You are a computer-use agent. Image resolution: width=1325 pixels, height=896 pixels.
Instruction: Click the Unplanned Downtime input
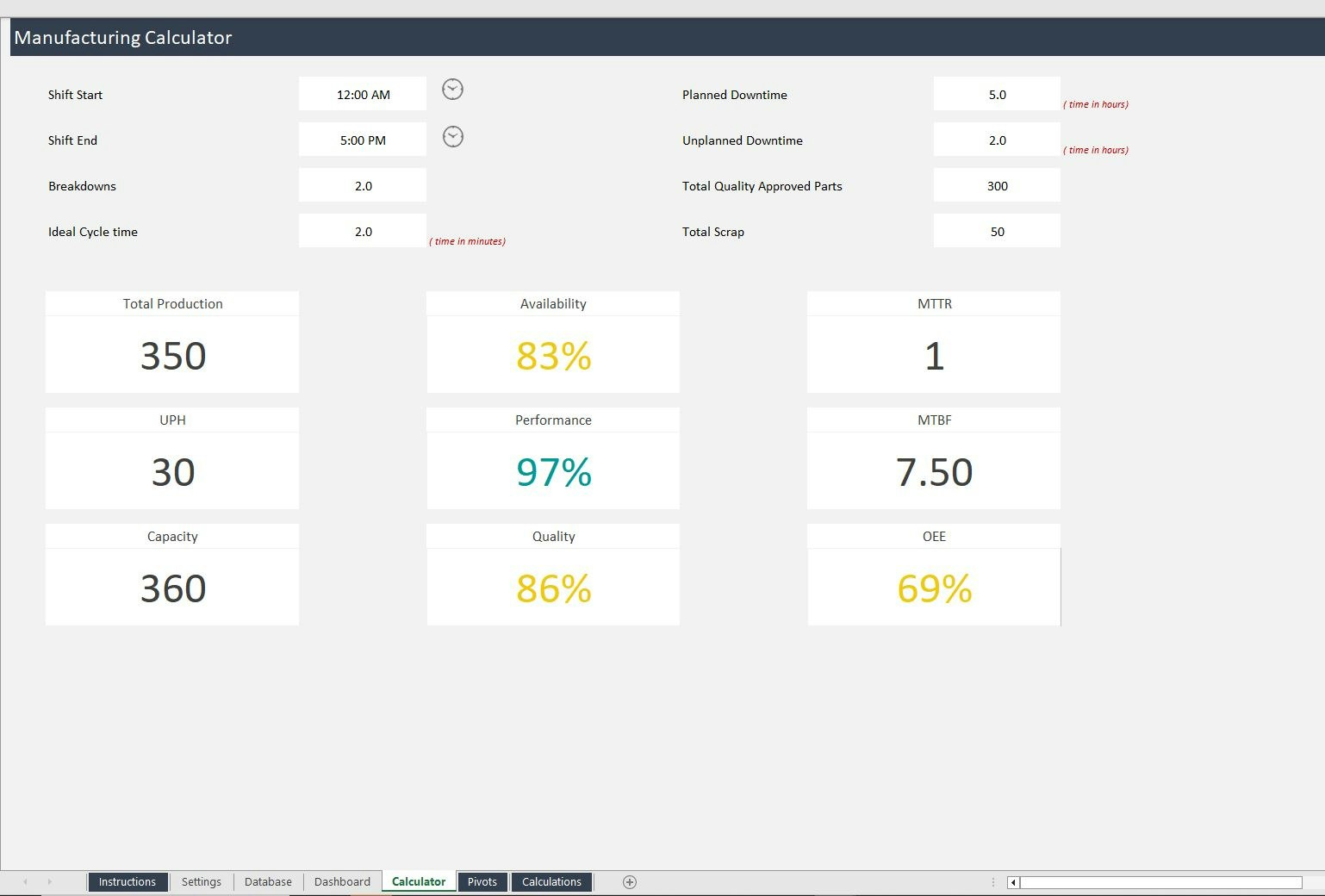997,140
